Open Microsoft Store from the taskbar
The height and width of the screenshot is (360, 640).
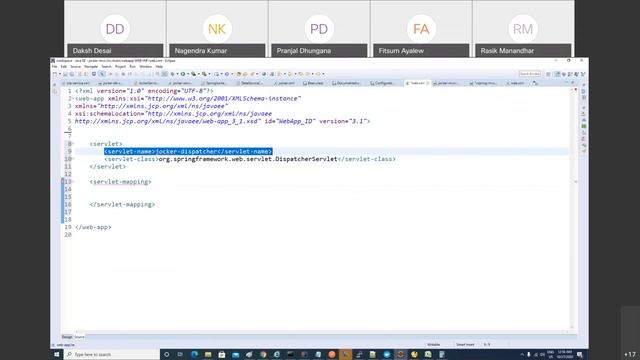tap(222, 354)
